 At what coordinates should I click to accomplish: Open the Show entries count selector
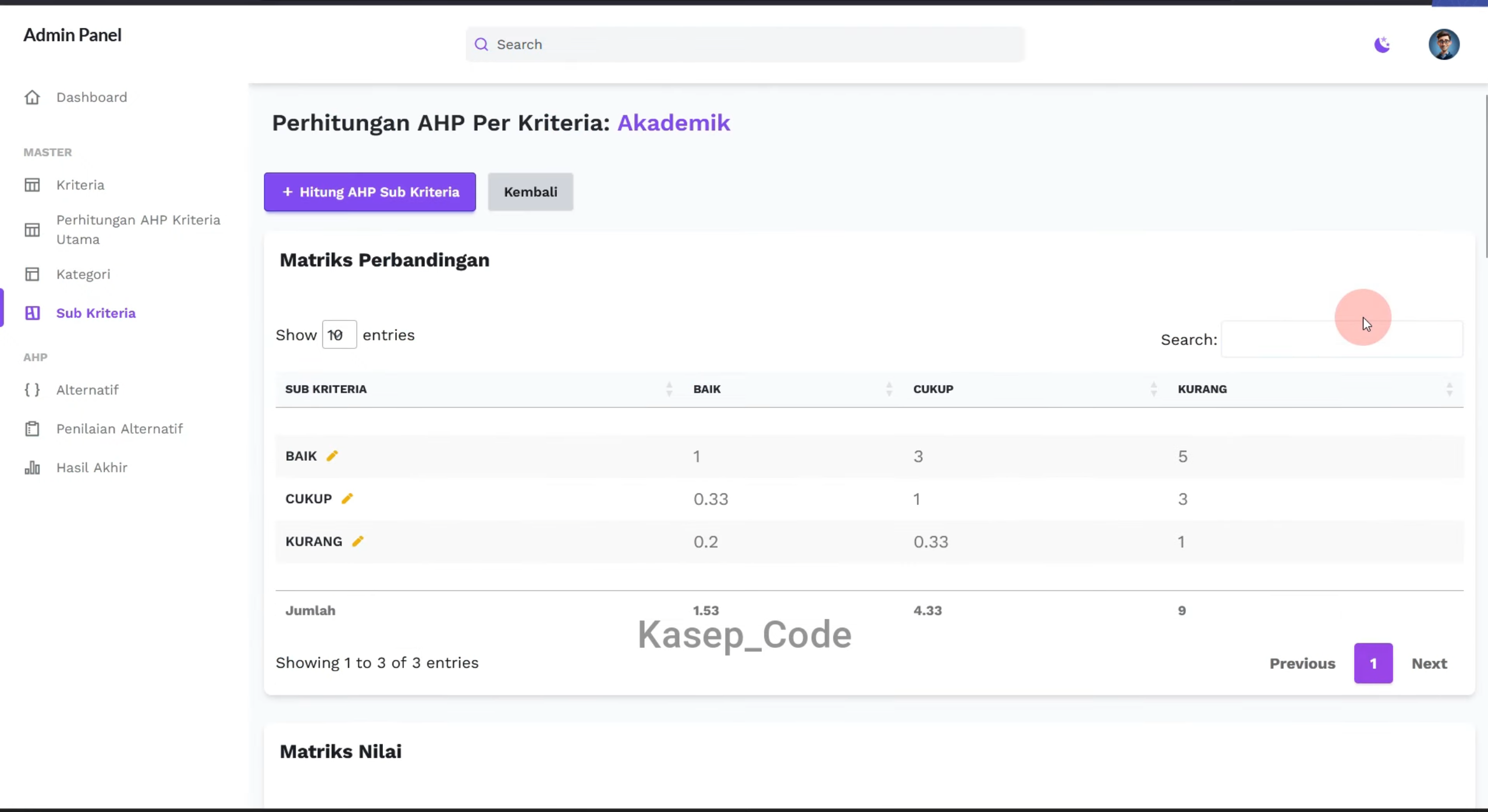(339, 334)
